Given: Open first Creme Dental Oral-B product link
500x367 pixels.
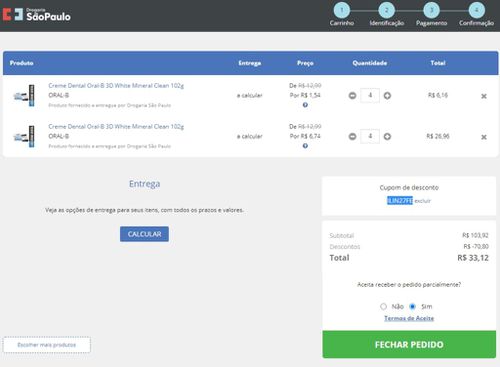Looking at the screenshot, I should (x=116, y=86).
